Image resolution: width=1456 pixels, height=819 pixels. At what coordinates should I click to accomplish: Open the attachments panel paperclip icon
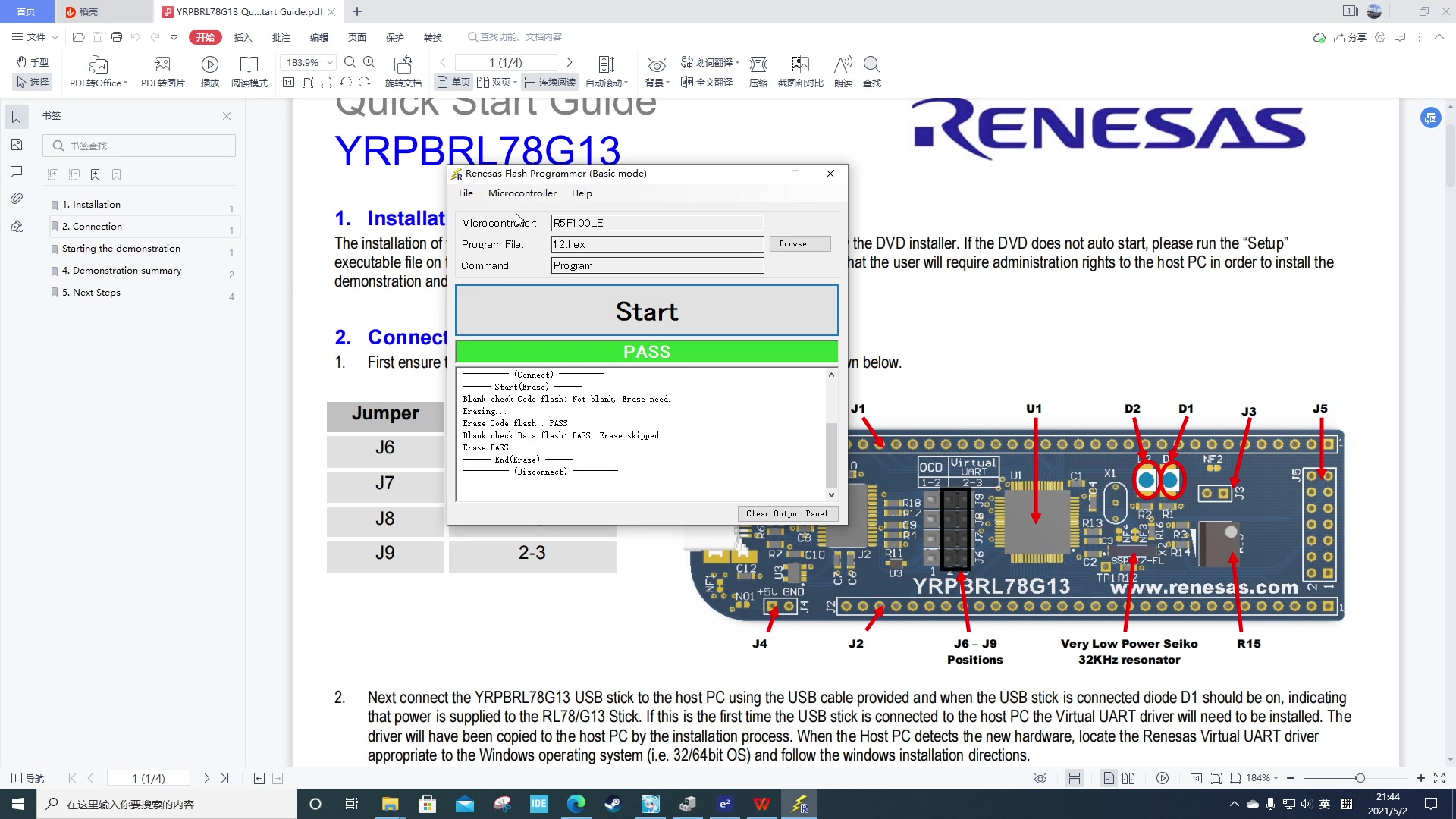point(17,199)
